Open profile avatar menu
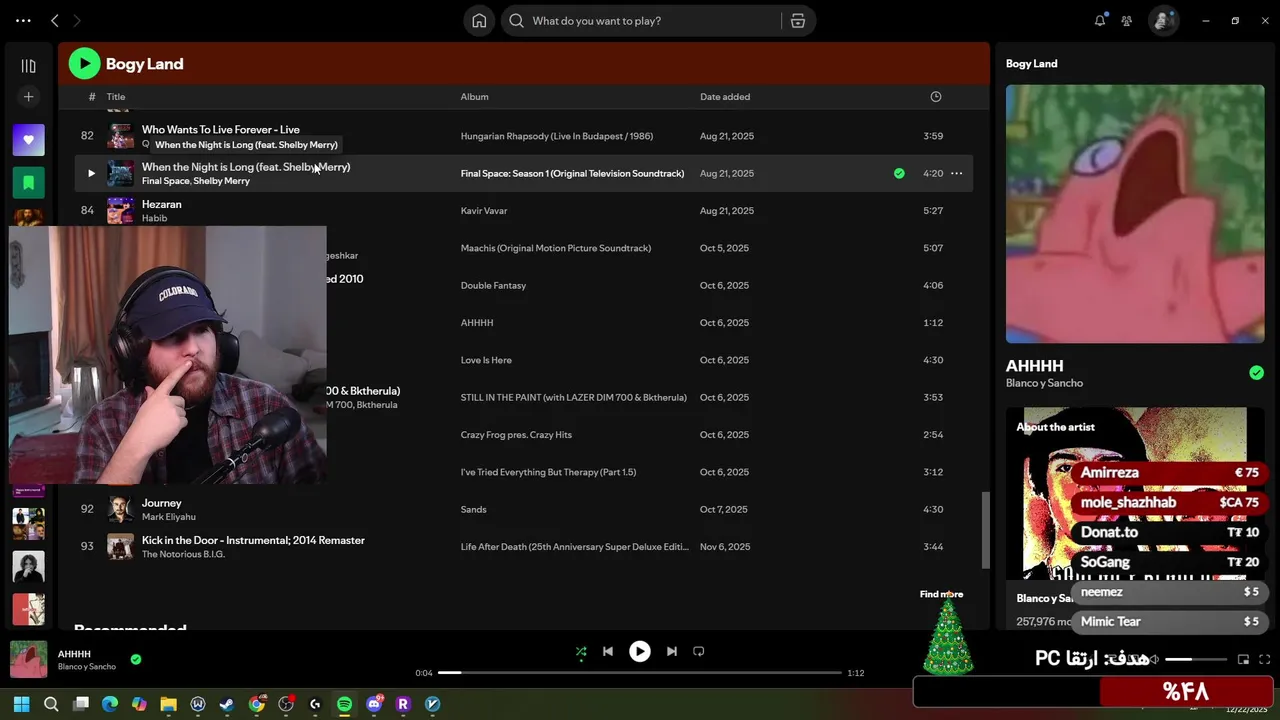This screenshot has height=720, width=1280. point(1163,20)
